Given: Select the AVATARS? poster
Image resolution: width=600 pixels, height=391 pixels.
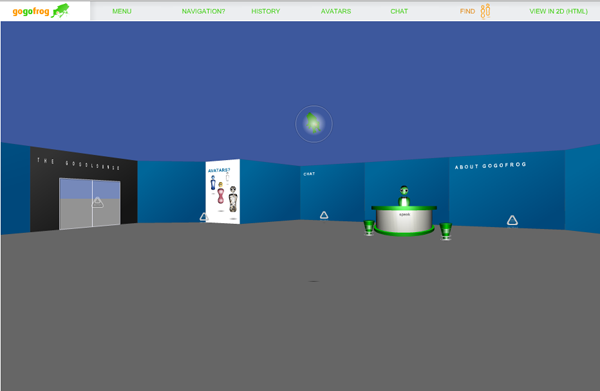Looking at the screenshot, I should (223, 191).
